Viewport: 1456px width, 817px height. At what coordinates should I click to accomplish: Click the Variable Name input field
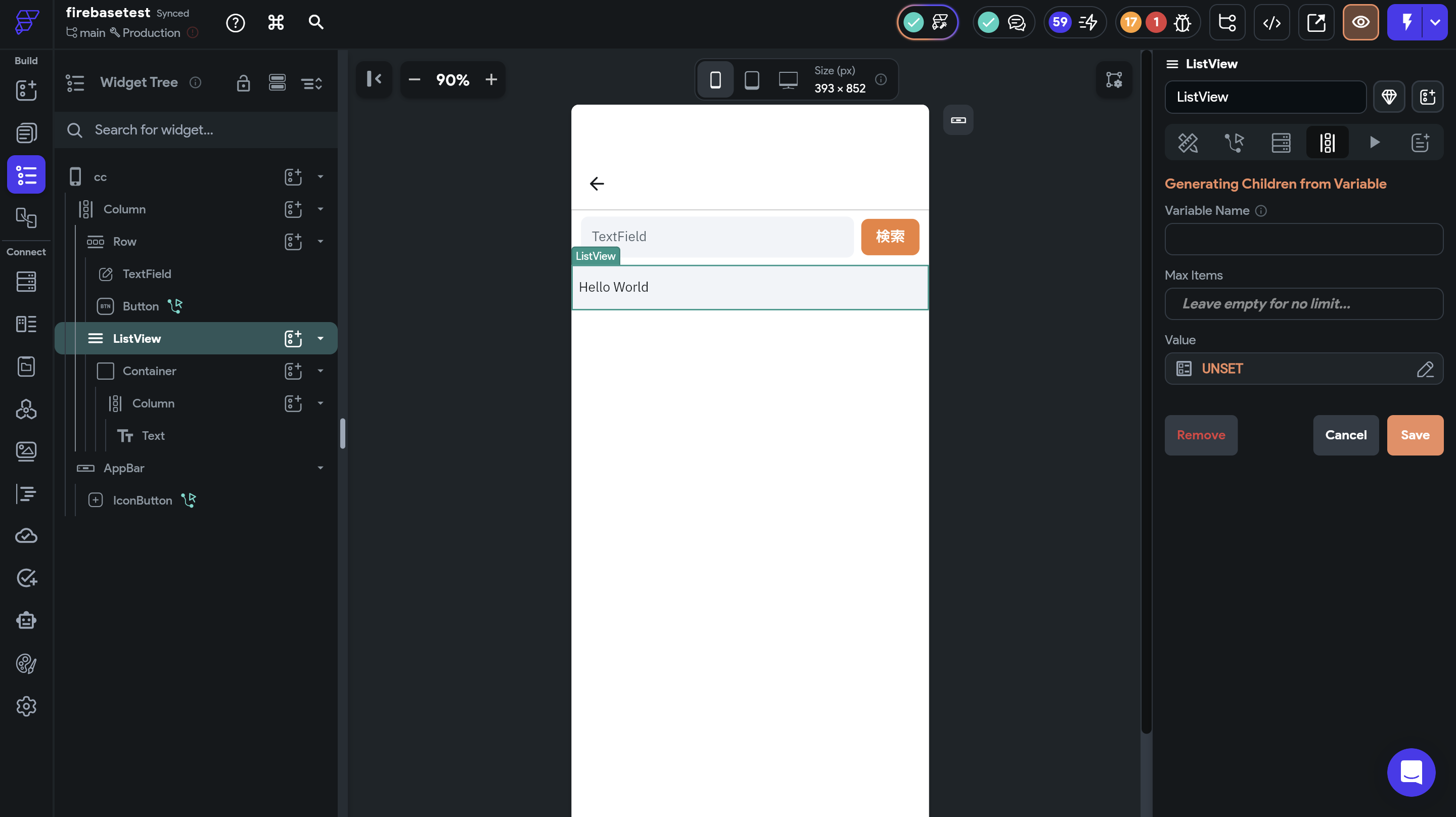tap(1303, 239)
